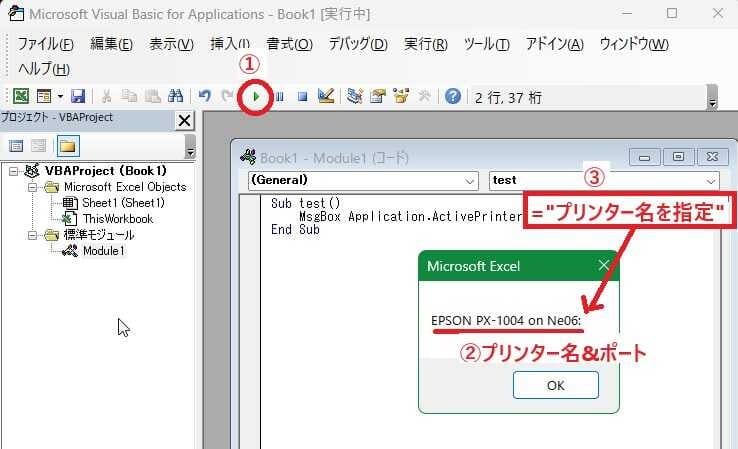Click the View Microsoft Excel icon
Screen dimensions: 738x449
point(19,96)
